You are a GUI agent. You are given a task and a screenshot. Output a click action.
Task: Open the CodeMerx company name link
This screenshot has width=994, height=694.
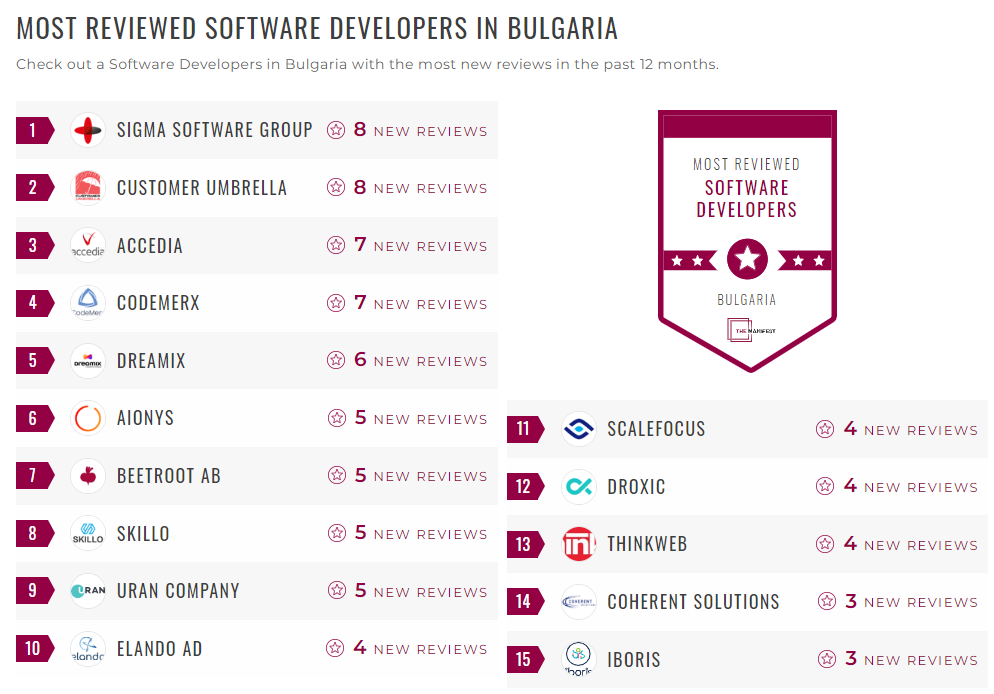158,302
